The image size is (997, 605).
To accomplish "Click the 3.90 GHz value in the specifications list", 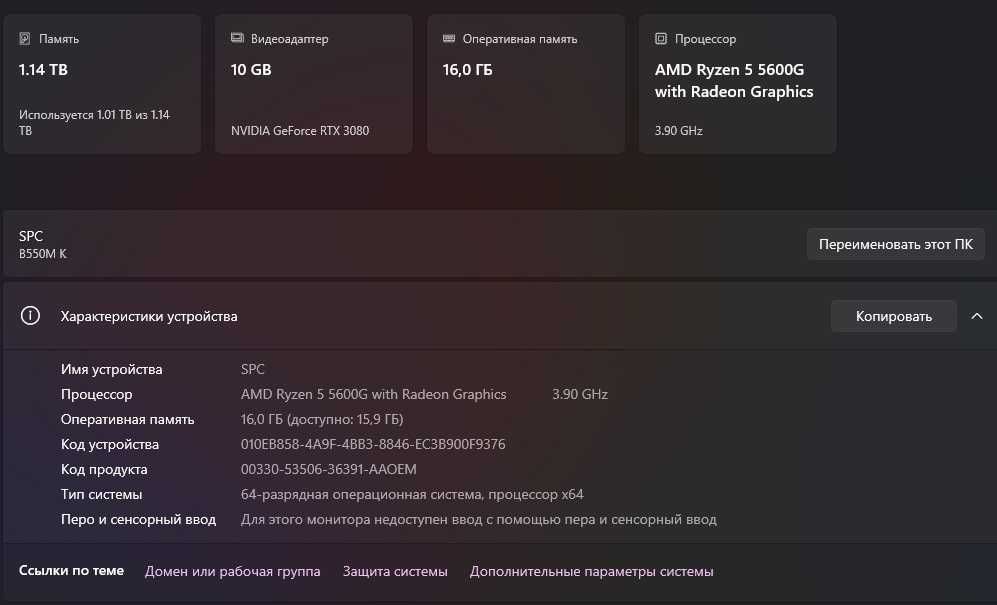I will click(x=580, y=394).
